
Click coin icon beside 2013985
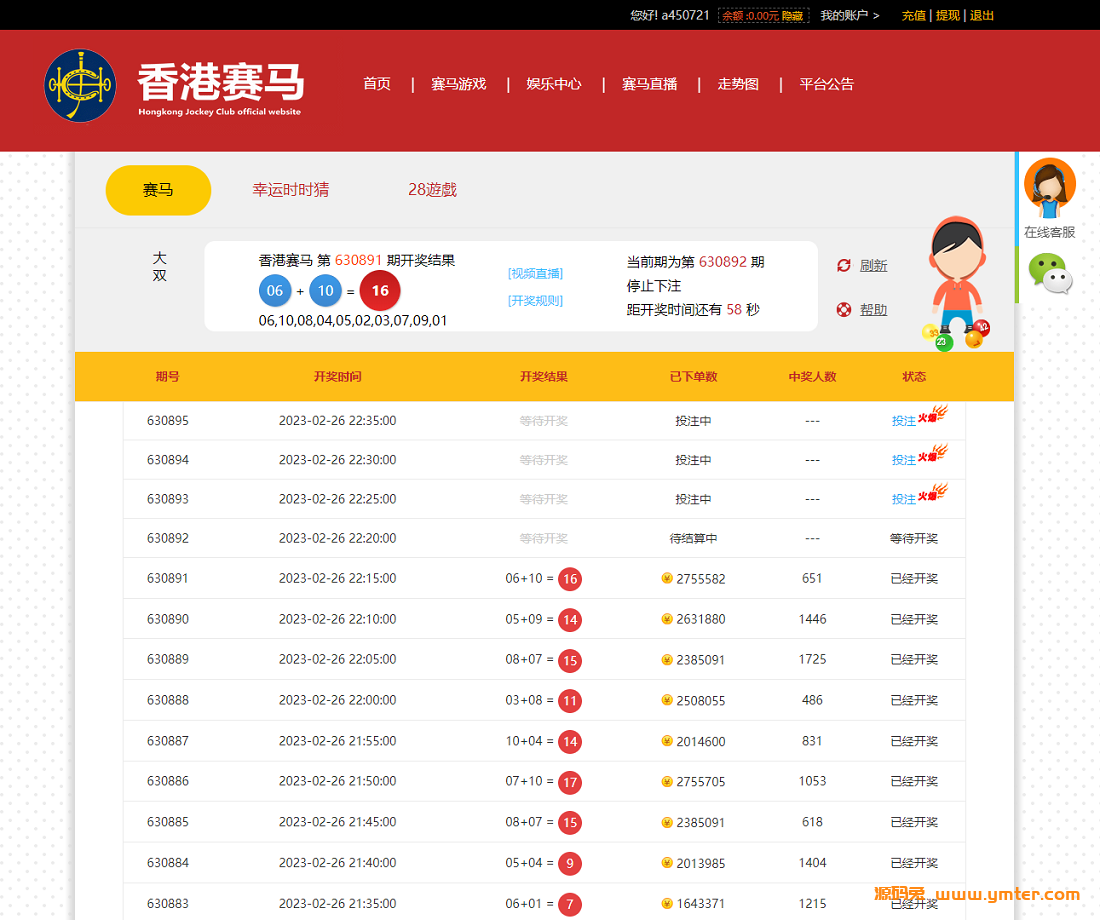point(667,862)
